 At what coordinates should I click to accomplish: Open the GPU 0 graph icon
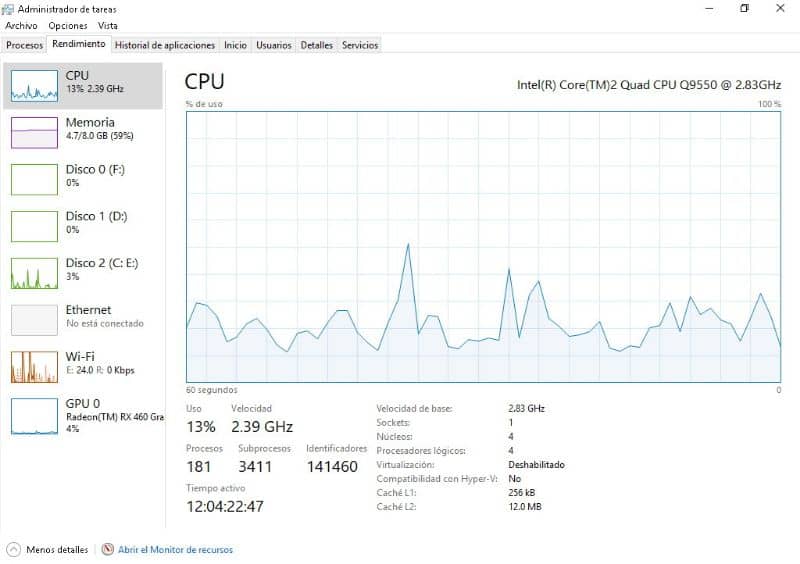pyautogui.click(x=34, y=416)
